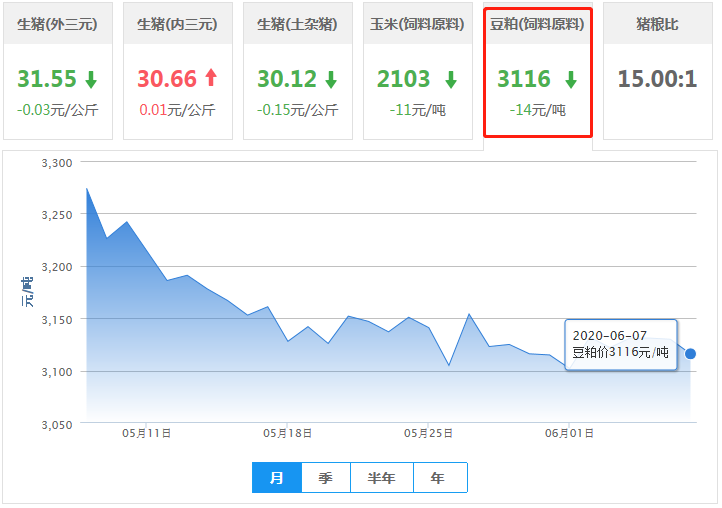This screenshot has height=508, width=722.
Task: Click the down arrow next to 30.12
Action: coord(331,79)
